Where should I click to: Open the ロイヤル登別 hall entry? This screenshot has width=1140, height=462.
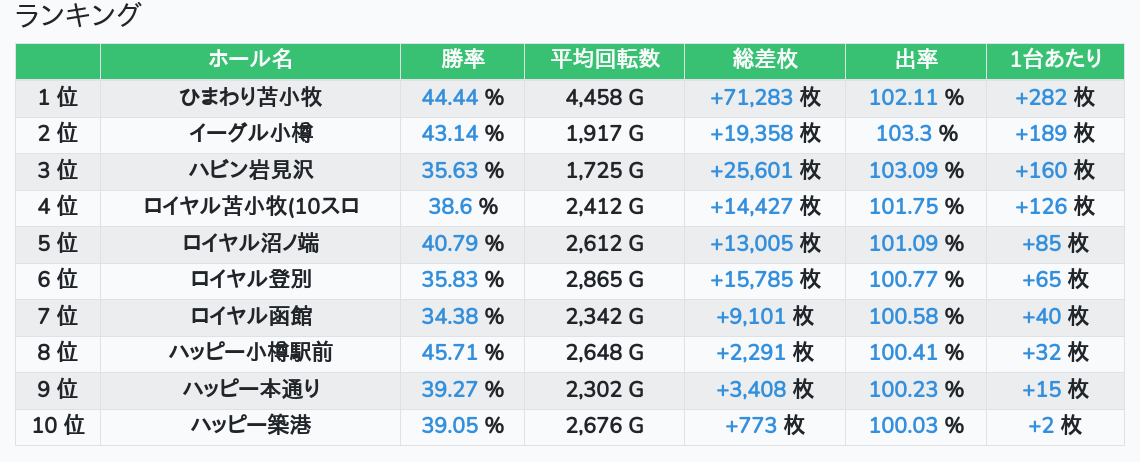[250, 280]
